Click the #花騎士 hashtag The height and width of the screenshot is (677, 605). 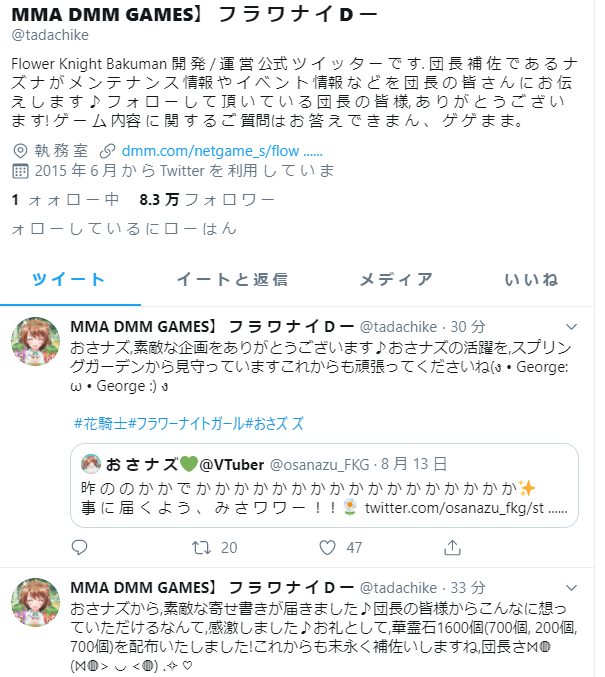point(101,424)
